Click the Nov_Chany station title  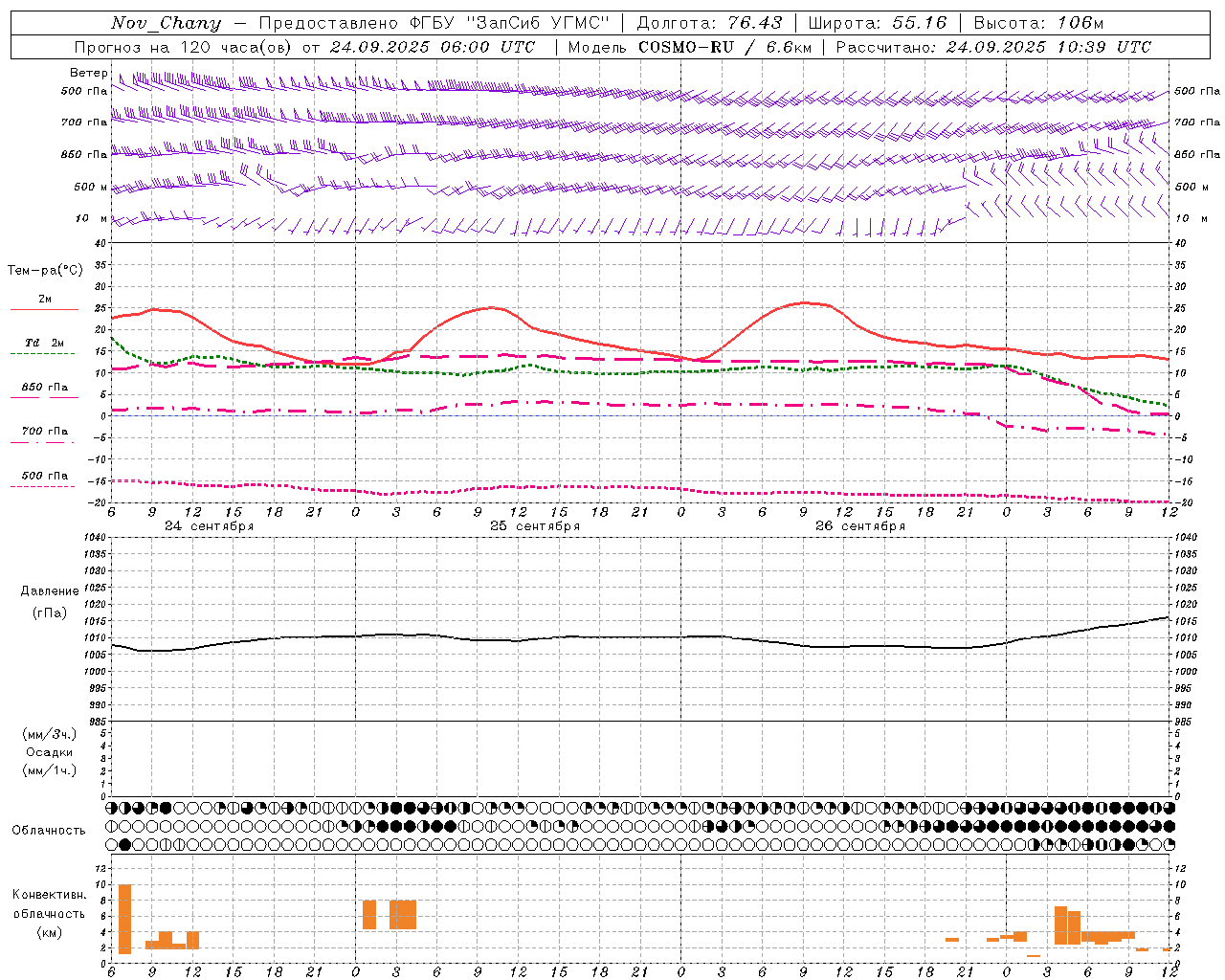(166, 23)
